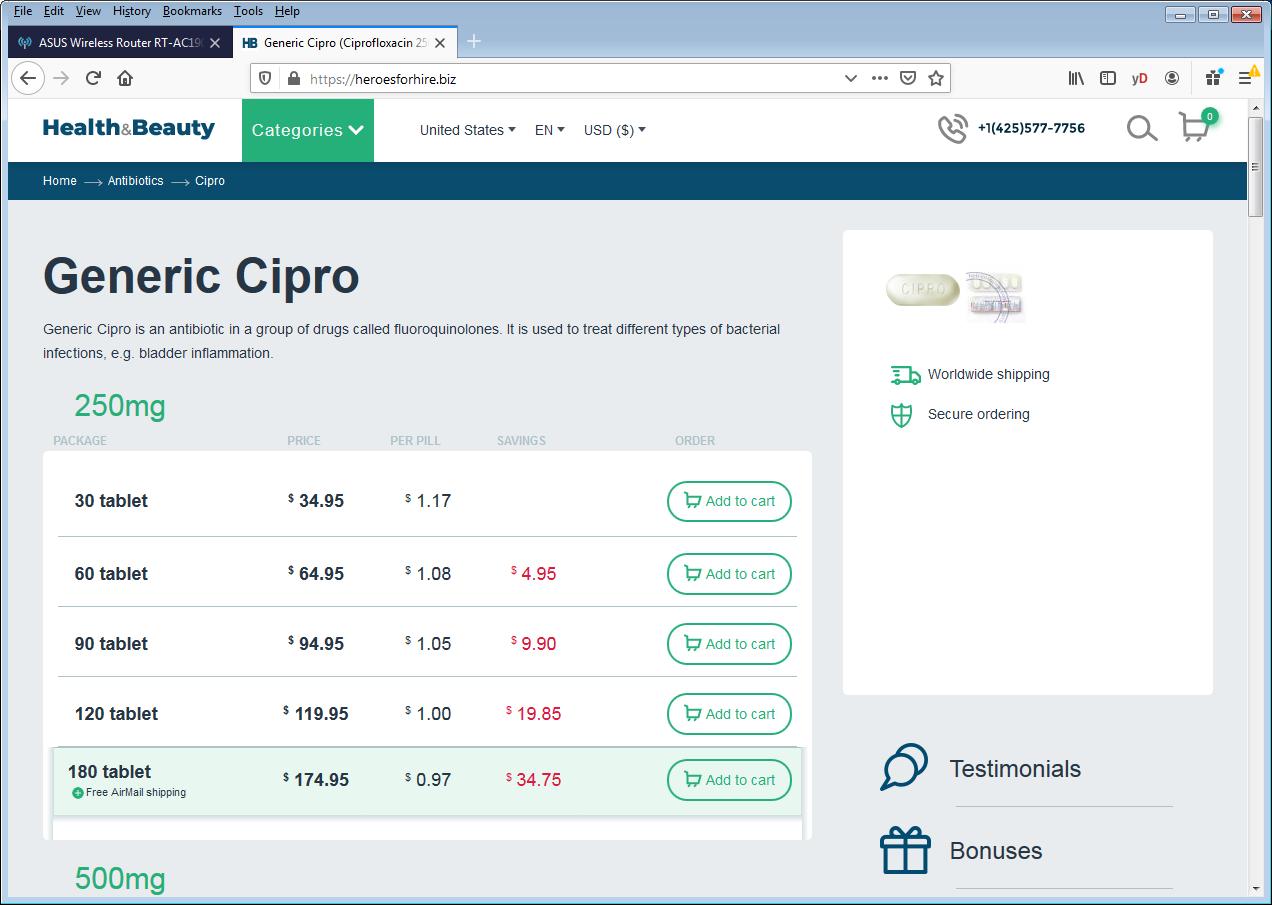The height and width of the screenshot is (905, 1272).
Task: Open page actions three-dot menu
Action: [x=879, y=78]
